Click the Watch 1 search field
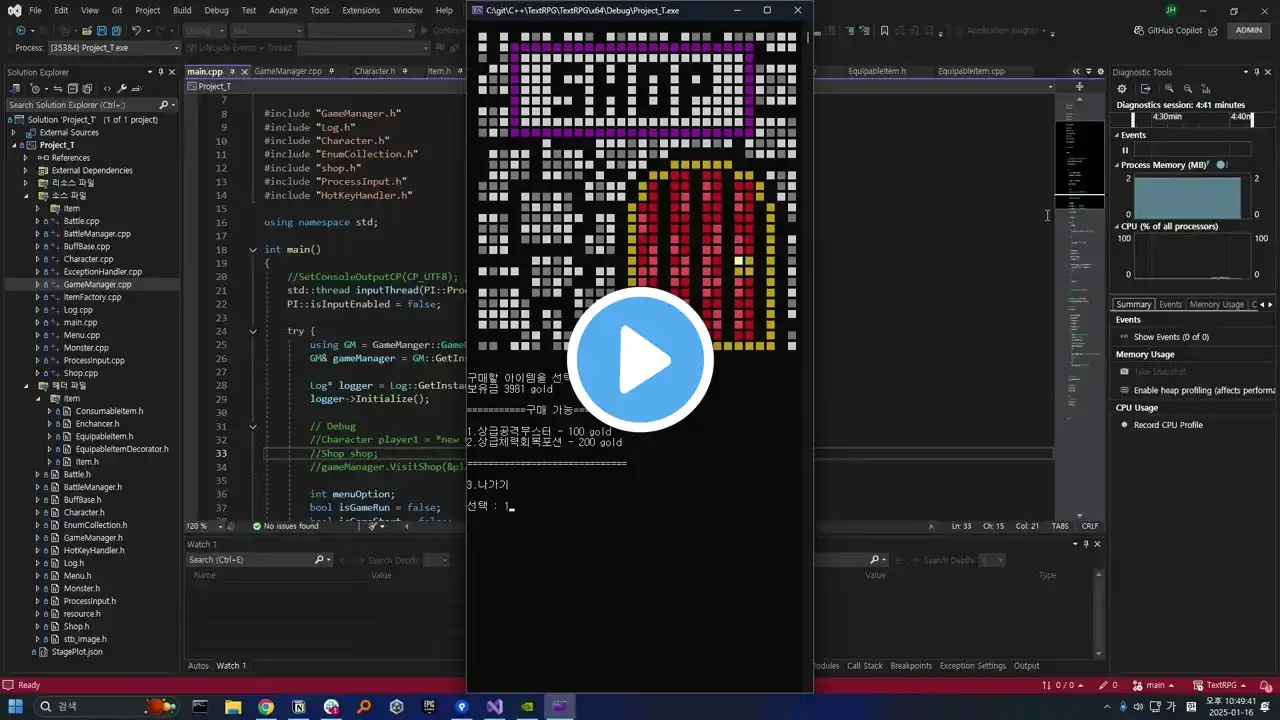Image resolution: width=1280 pixels, height=720 pixels. pyautogui.click(x=261, y=560)
